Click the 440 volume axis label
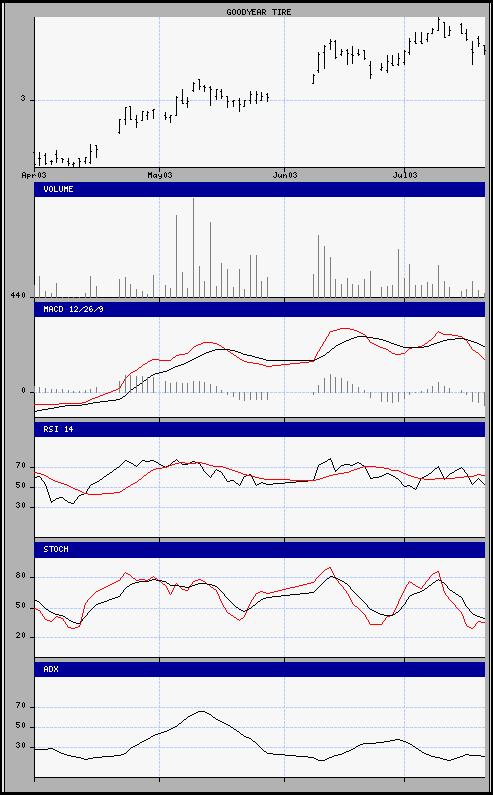The image size is (493, 795). point(18,295)
